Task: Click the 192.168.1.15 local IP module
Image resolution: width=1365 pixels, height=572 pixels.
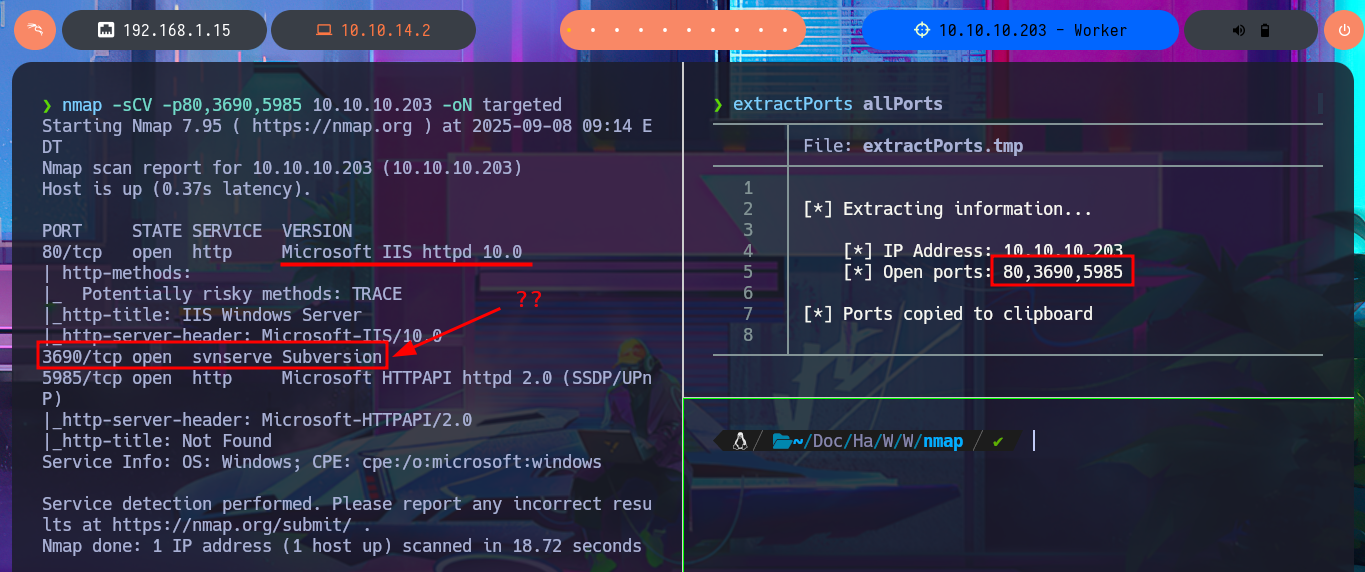Action: [x=176, y=30]
